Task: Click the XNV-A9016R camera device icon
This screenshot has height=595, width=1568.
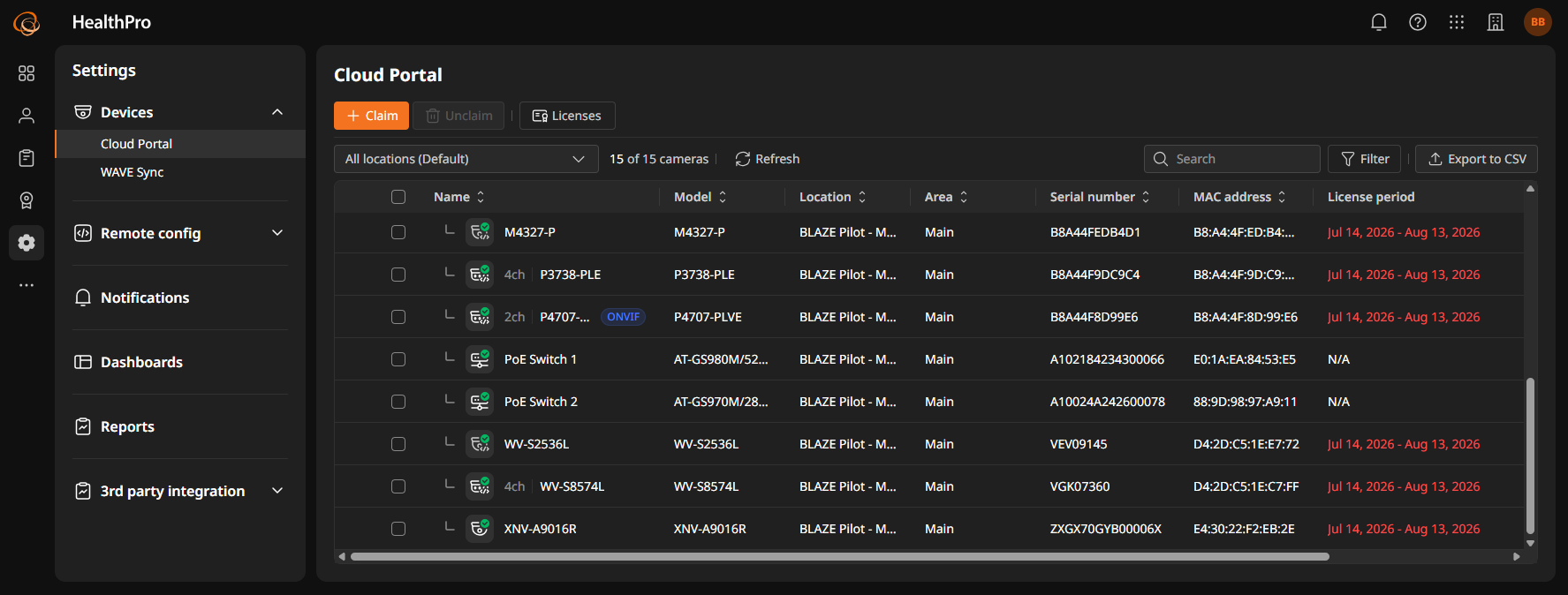Action: pos(480,529)
